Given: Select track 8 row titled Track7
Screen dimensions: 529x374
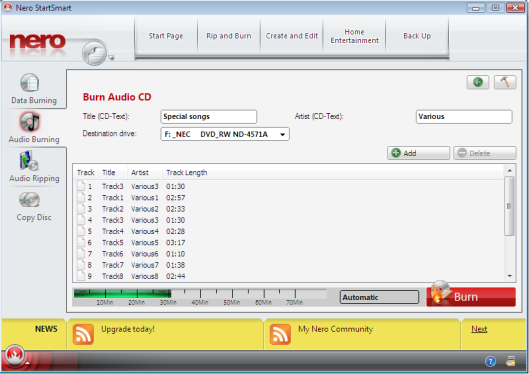Looking at the screenshot, I should coord(288,265).
